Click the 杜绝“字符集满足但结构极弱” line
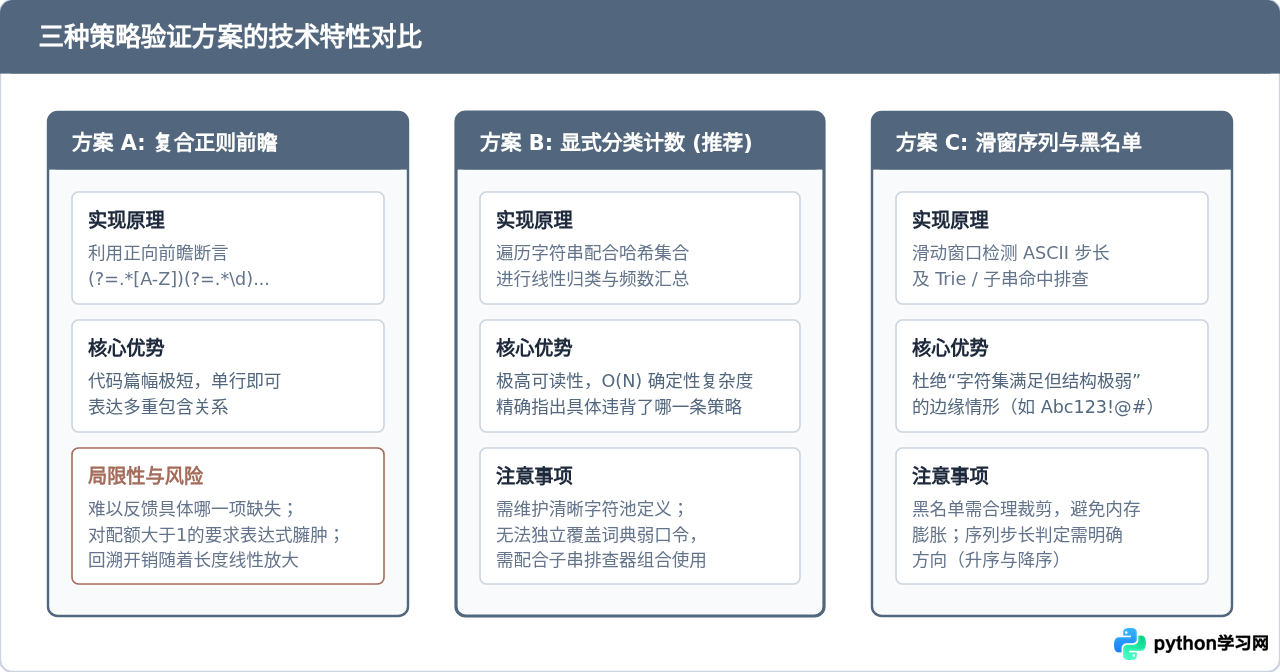Image resolution: width=1280 pixels, height=672 pixels. (1027, 381)
